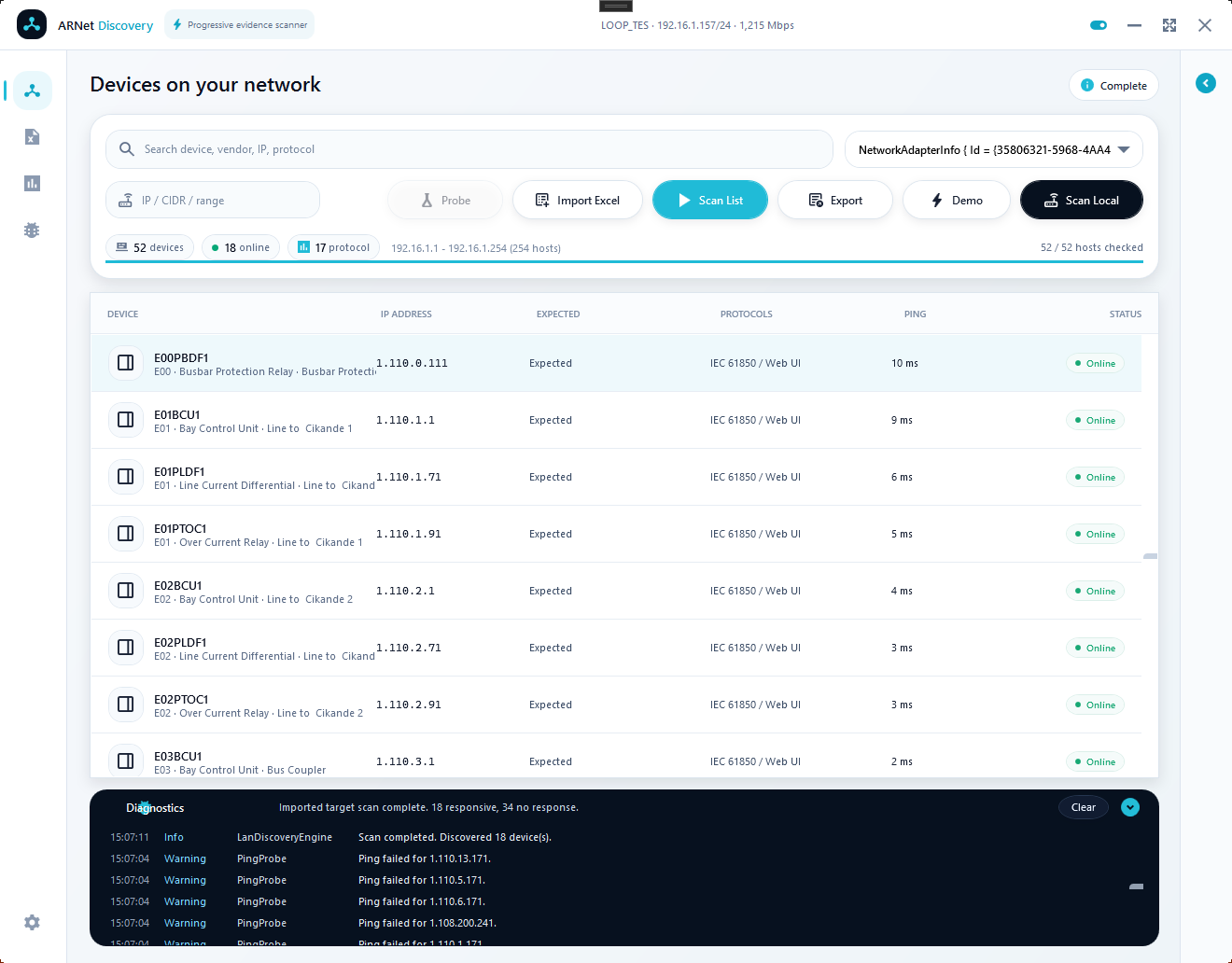The width and height of the screenshot is (1232, 963).
Task: Click device icon for E02PLDF1
Action: point(126,648)
